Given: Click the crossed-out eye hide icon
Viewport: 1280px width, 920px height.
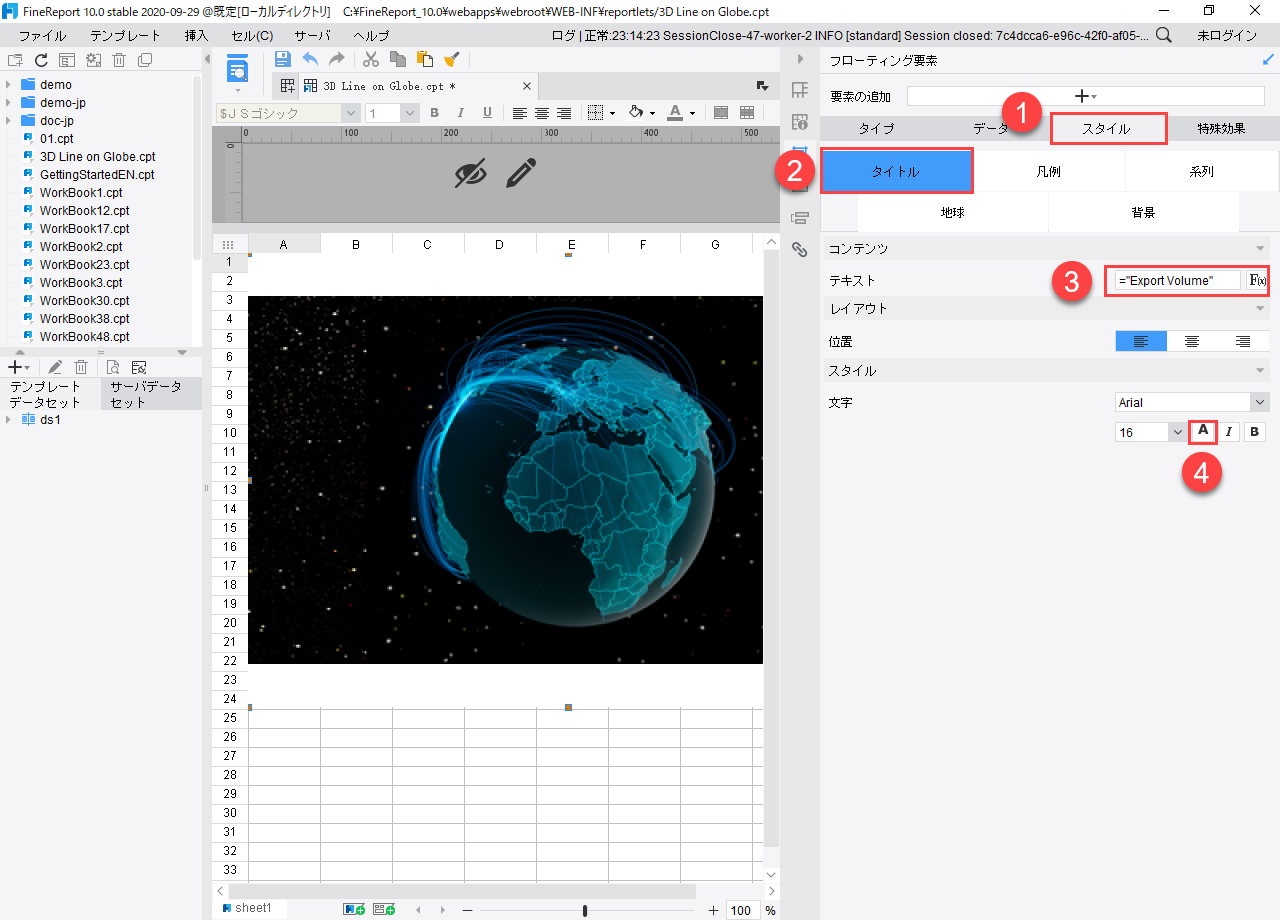Looking at the screenshot, I should (471, 173).
